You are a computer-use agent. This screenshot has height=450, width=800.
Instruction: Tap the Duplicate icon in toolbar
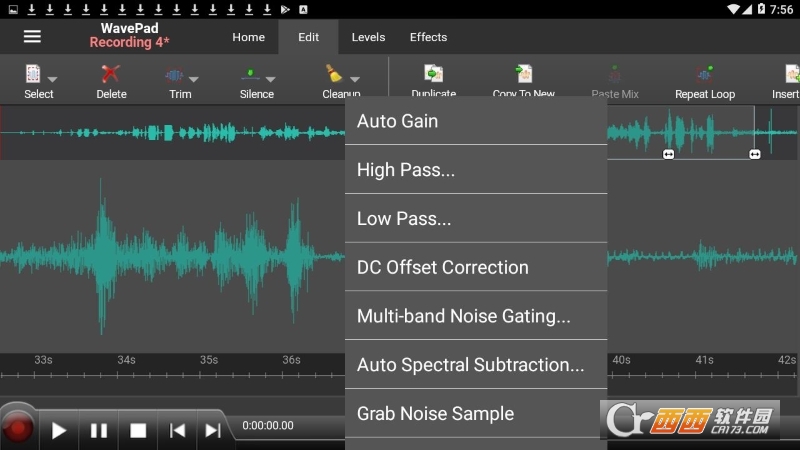tap(433, 76)
